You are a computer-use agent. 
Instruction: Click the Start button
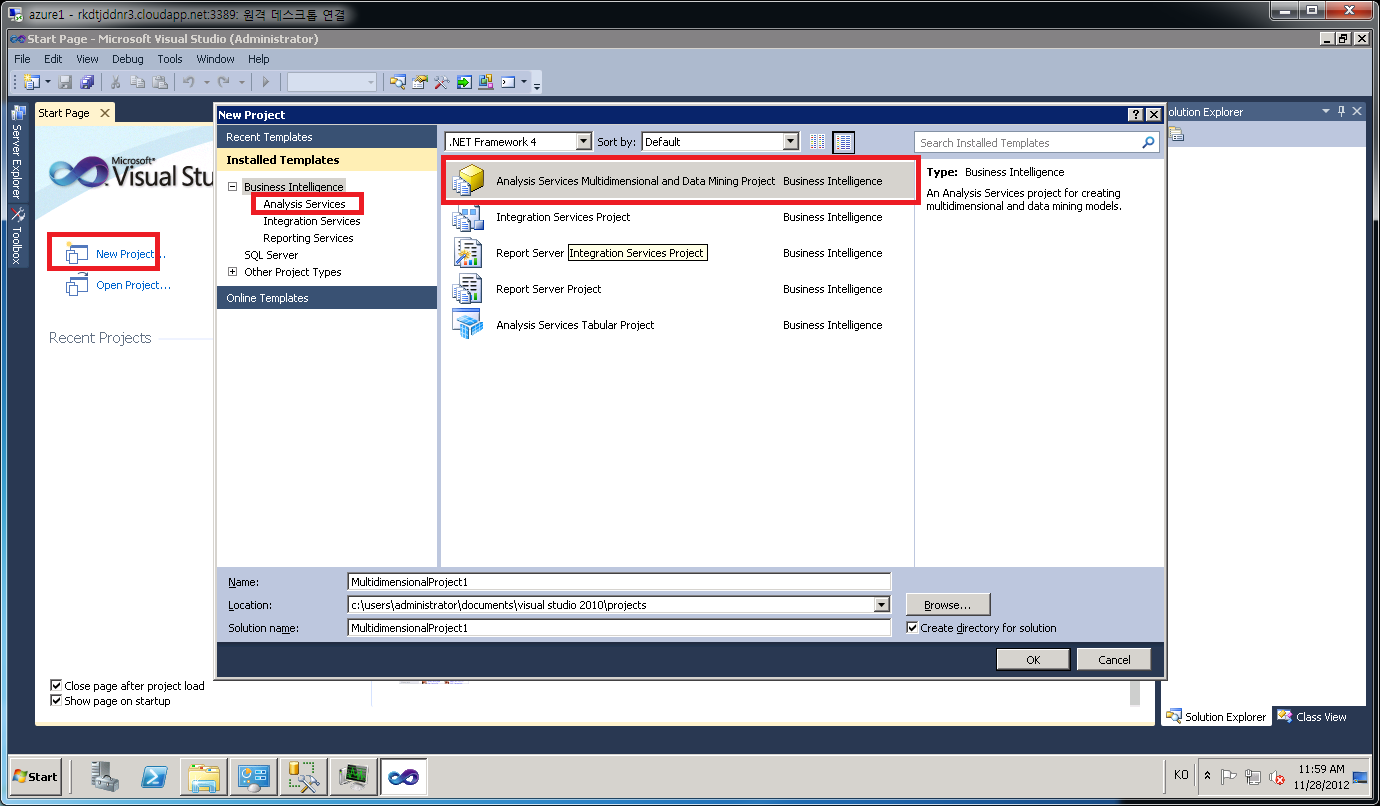(x=36, y=776)
